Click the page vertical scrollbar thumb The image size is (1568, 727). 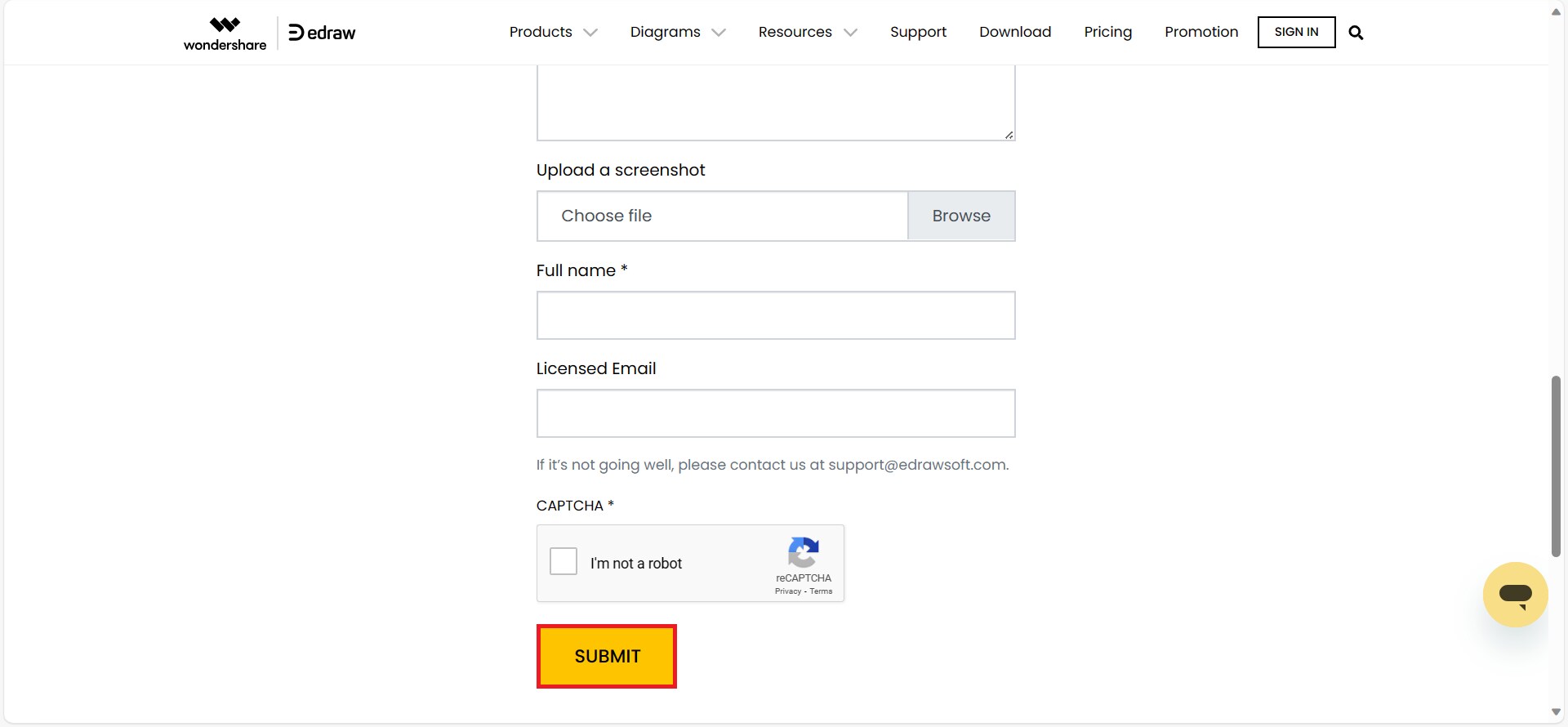(x=1556, y=466)
